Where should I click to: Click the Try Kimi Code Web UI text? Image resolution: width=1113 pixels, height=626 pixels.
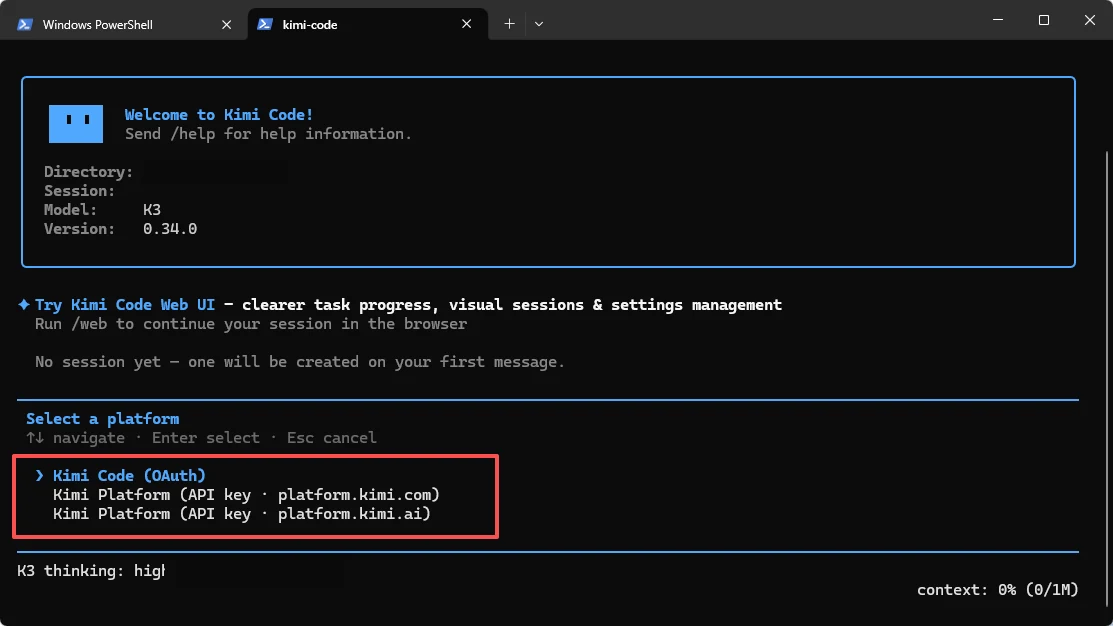click(125, 304)
